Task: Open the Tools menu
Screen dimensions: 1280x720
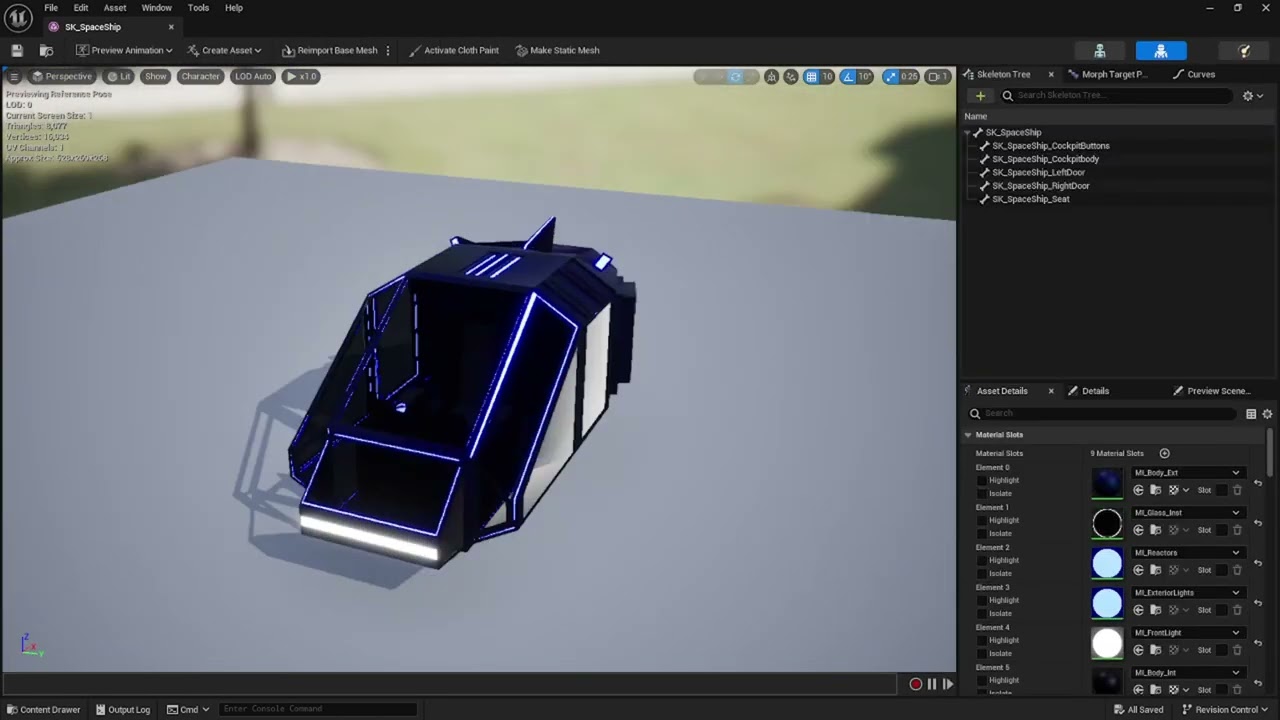Action: click(x=198, y=8)
